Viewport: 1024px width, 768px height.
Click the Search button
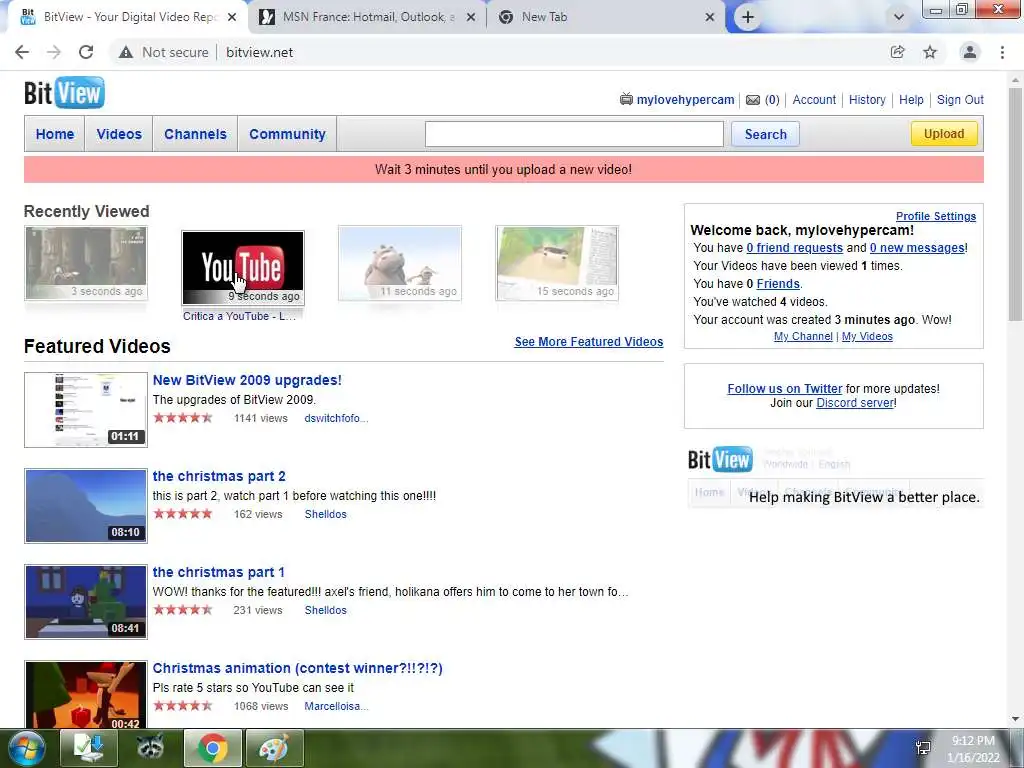point(765,134)
